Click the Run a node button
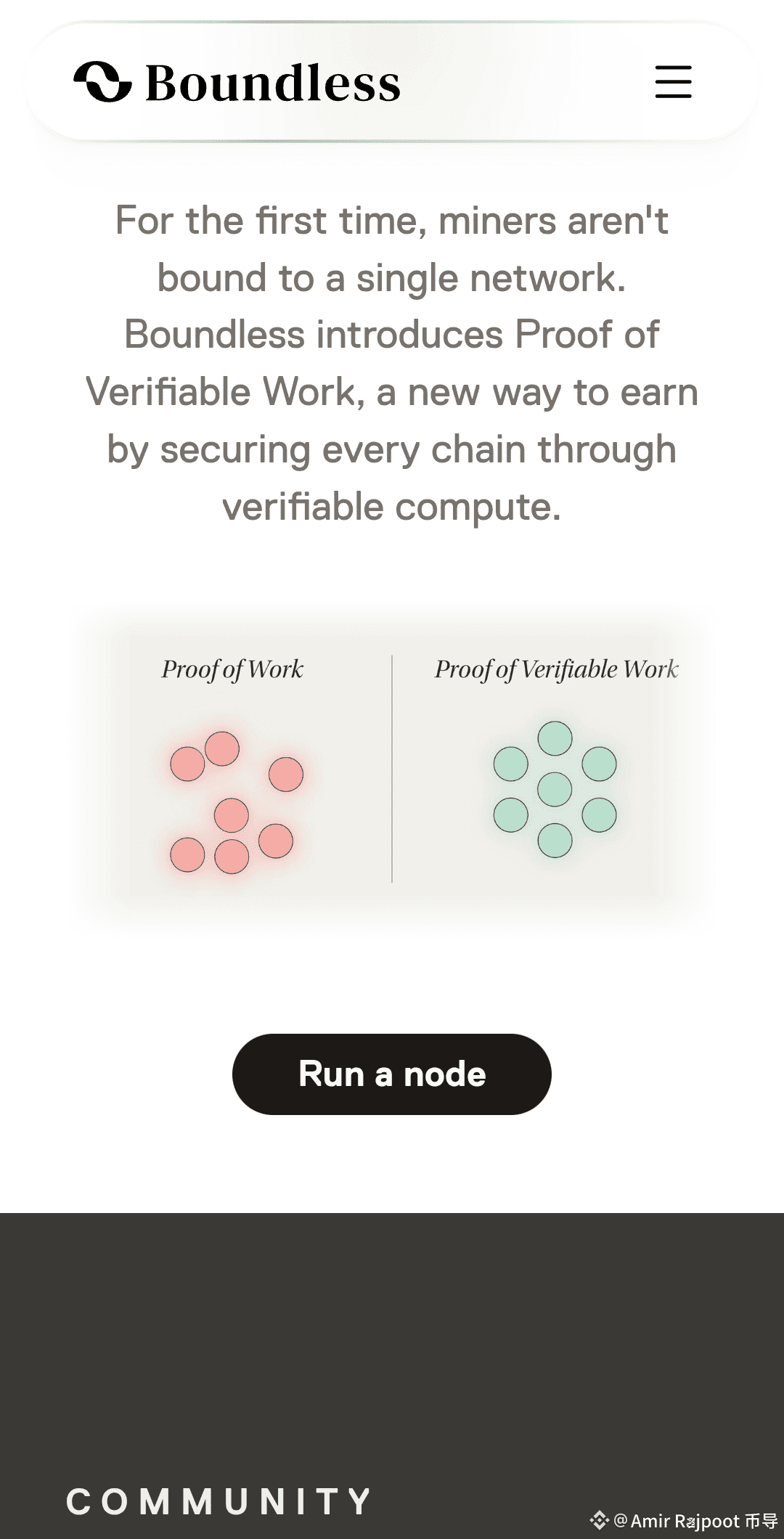This screenshot has width=784, height=1539. point(392,1074)
